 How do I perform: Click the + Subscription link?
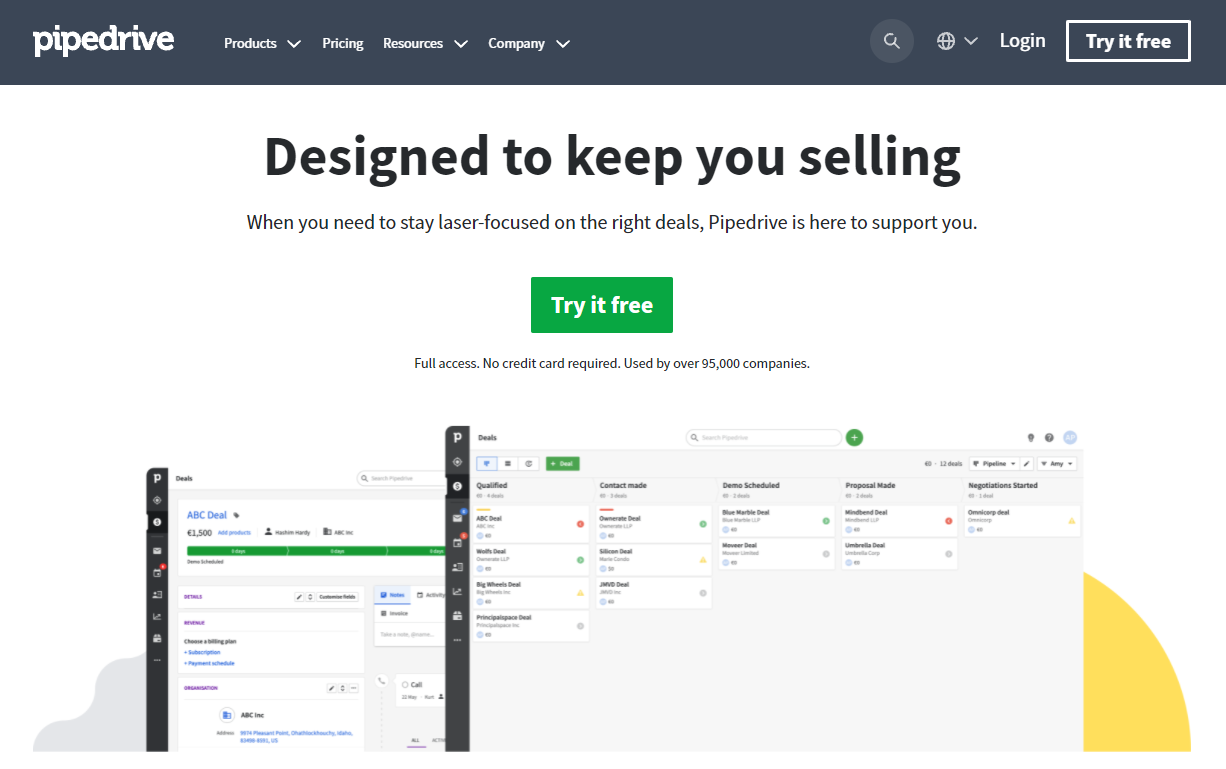point(202,652)
